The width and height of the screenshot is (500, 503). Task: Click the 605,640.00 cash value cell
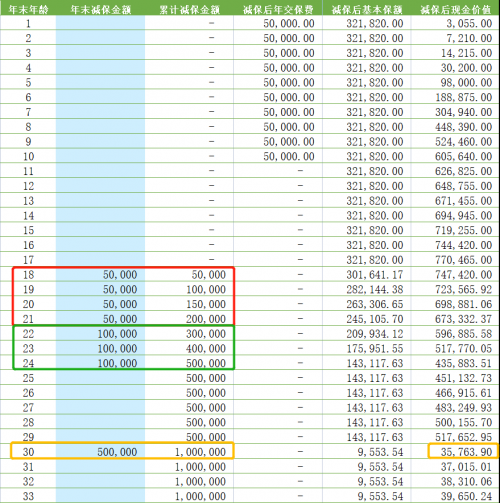click(x=455, y=156)
